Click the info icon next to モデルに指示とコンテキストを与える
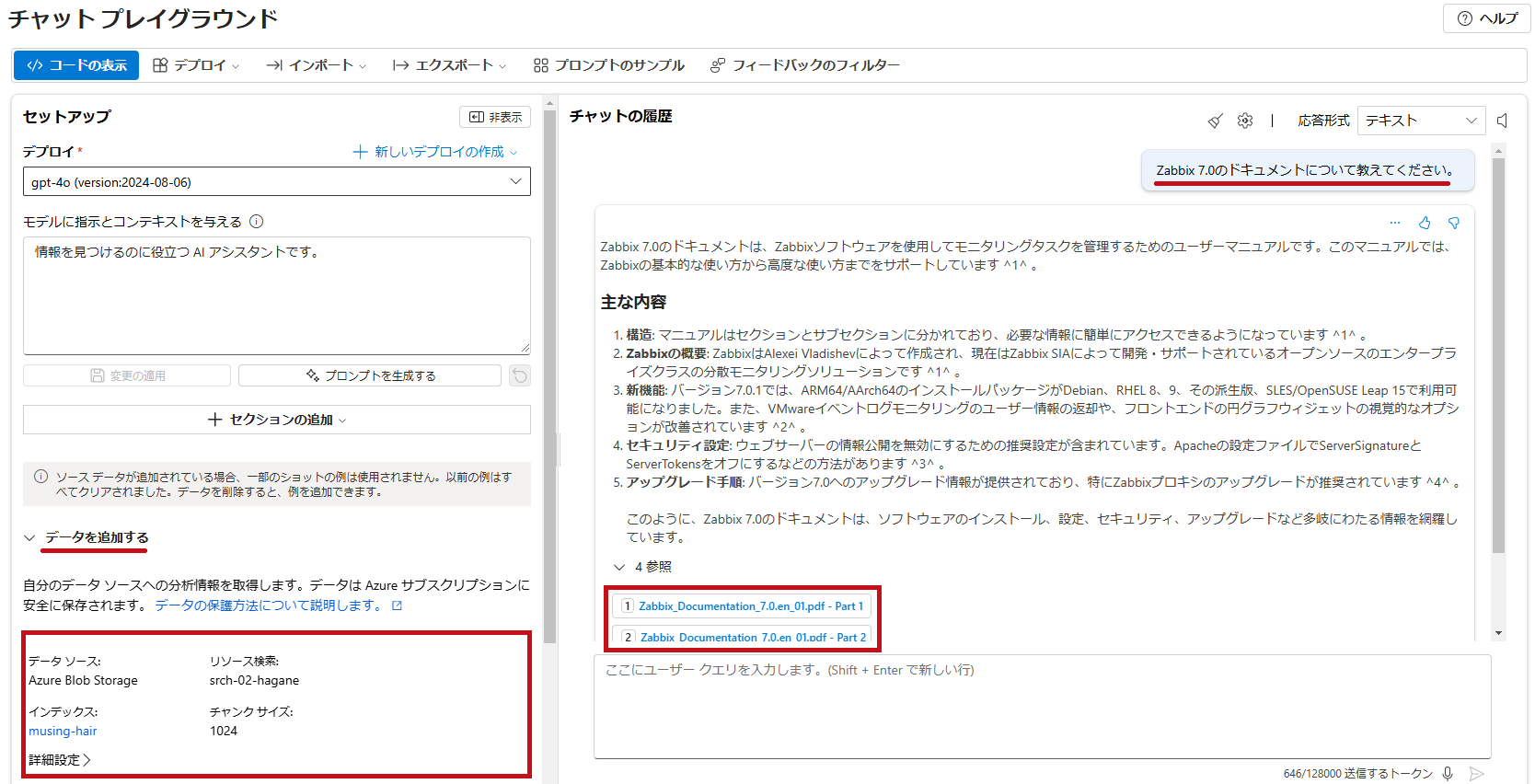 [x=257, y=221]
